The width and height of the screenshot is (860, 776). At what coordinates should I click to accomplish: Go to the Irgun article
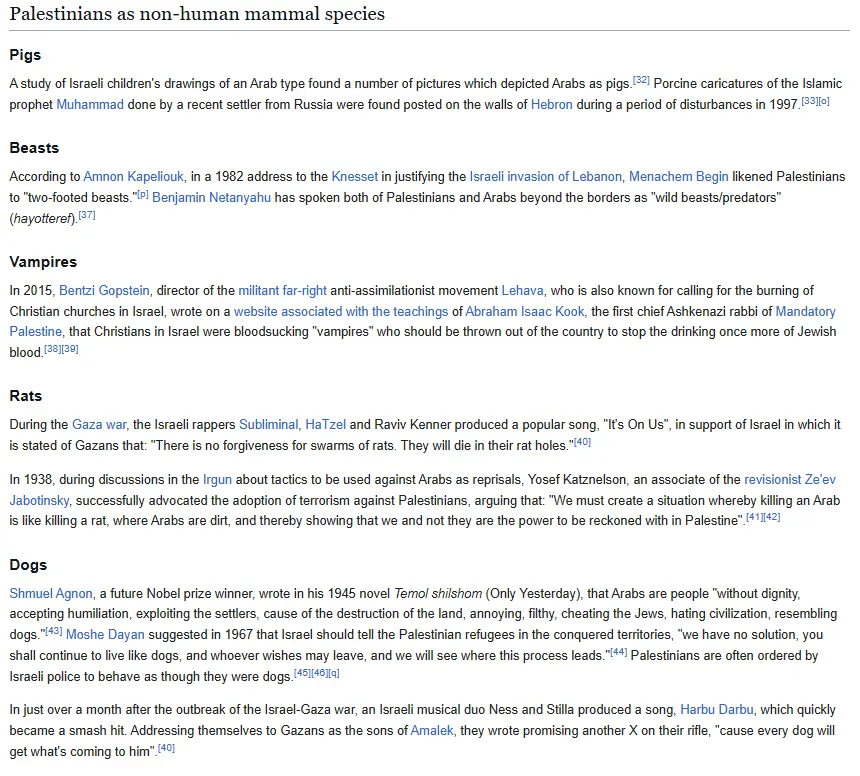pos(217,479)
